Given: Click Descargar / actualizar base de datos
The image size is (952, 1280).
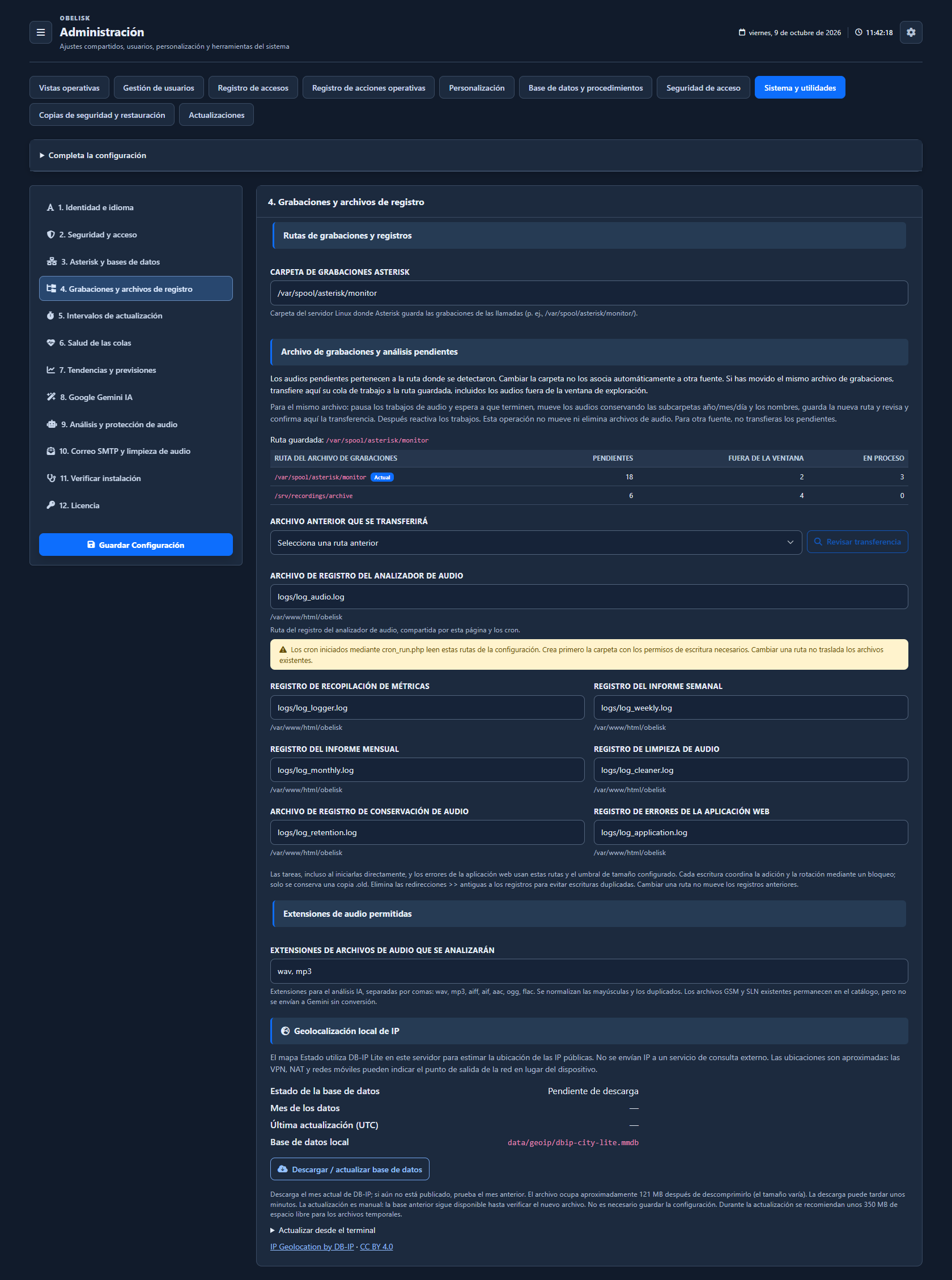Looking at the screenshot, I should tap(350, 1169).
